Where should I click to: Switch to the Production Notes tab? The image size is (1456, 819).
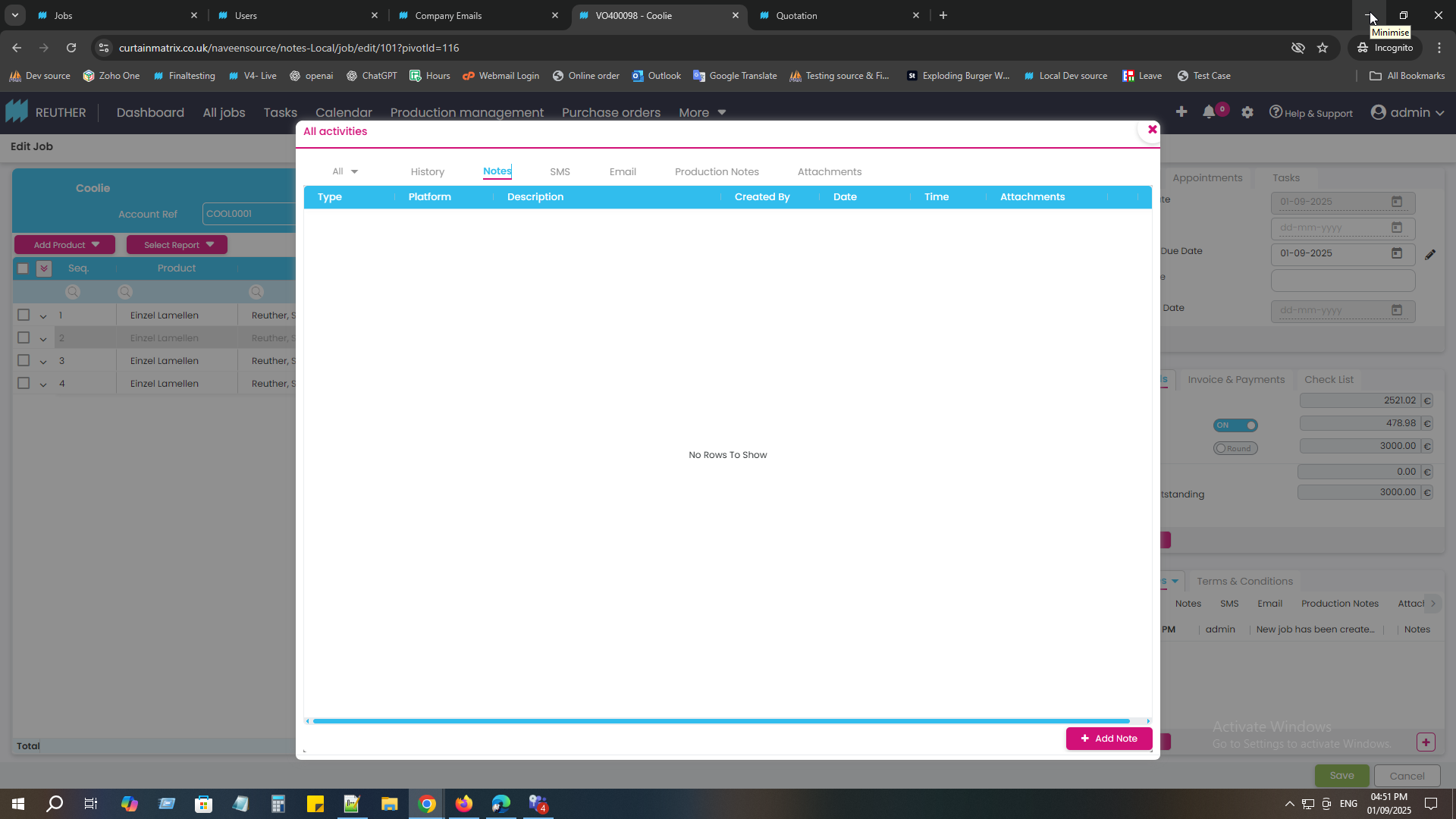(717, 171)
